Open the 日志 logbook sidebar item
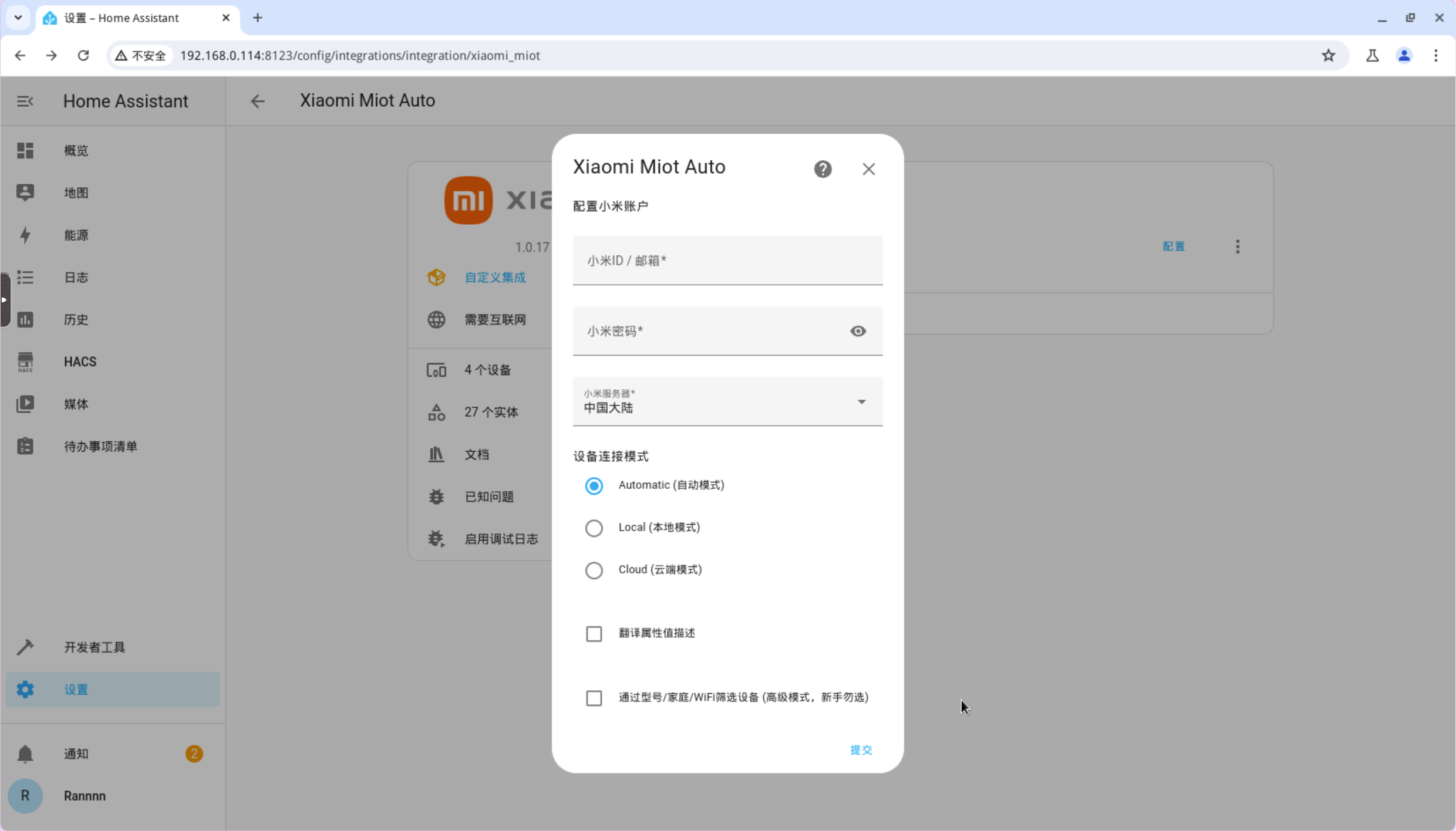This screenshot has height=831, width=1456. tap(76, 277)
